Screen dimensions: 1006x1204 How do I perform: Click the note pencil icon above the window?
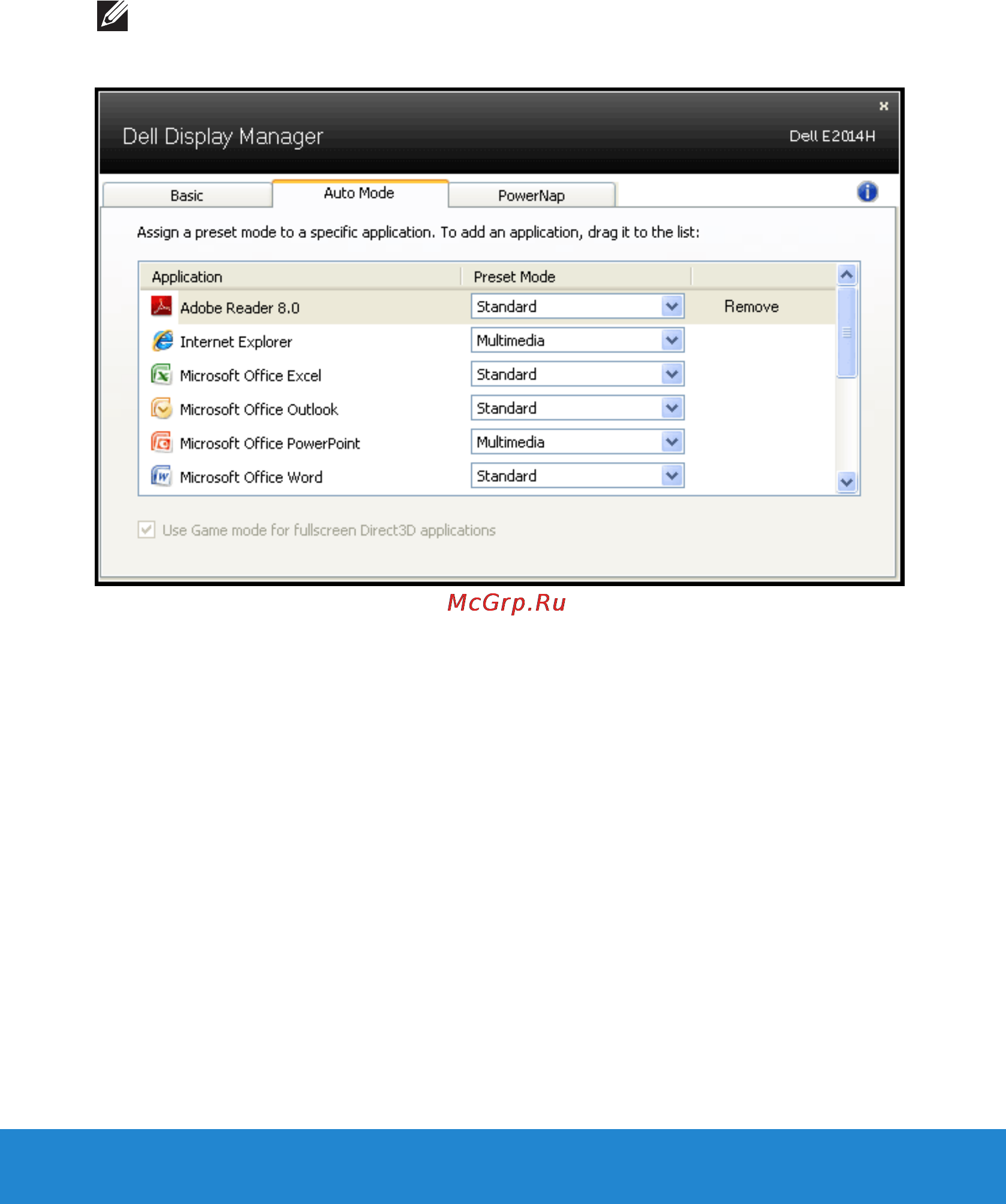(x=112, y=16)
